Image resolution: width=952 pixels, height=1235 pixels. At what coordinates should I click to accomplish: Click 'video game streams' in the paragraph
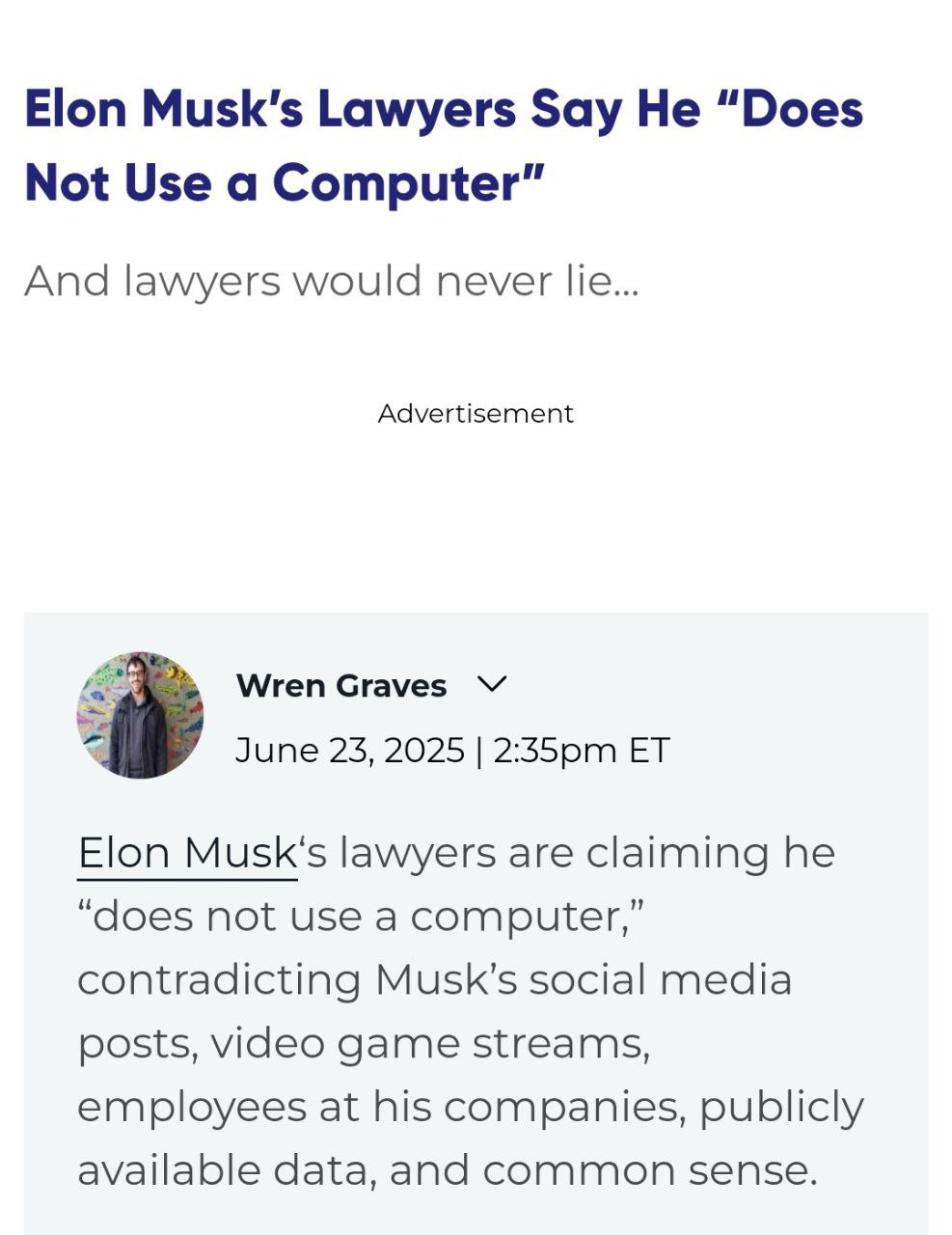pyautogui.click(x=429, y=1043)
